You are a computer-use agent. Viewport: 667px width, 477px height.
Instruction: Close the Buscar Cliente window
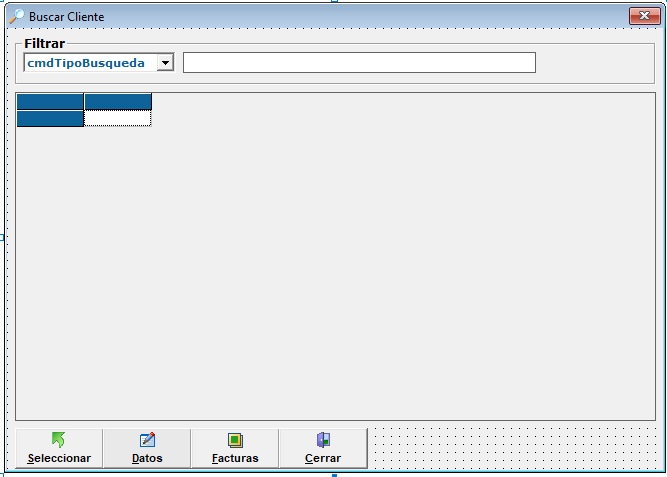pyautogui.click(x=642, y=16)
